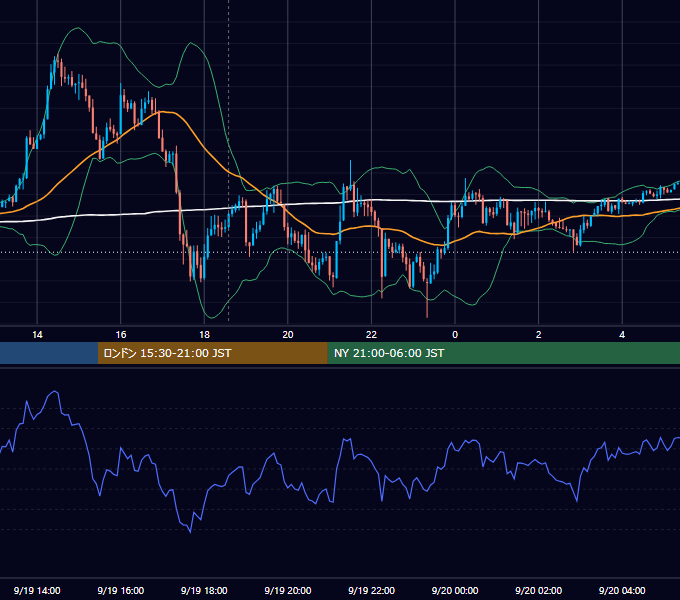This screenshot has height=600, width=680.
Task: Click the hour label 18 on price axis
Action: [x=204, y=335]
